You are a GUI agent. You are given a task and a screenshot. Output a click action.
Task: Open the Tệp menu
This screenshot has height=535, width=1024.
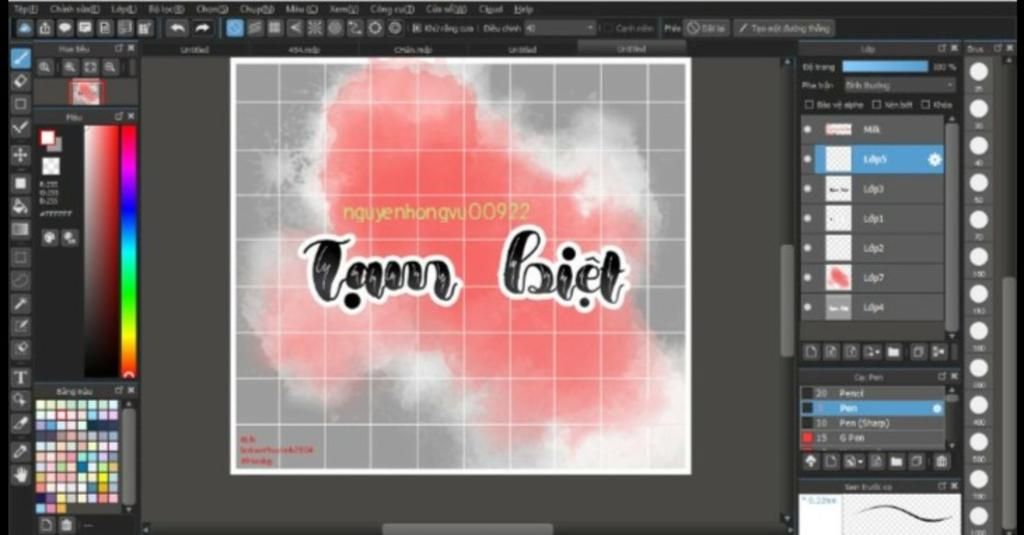pyautogui.click(x=26, y=9)
